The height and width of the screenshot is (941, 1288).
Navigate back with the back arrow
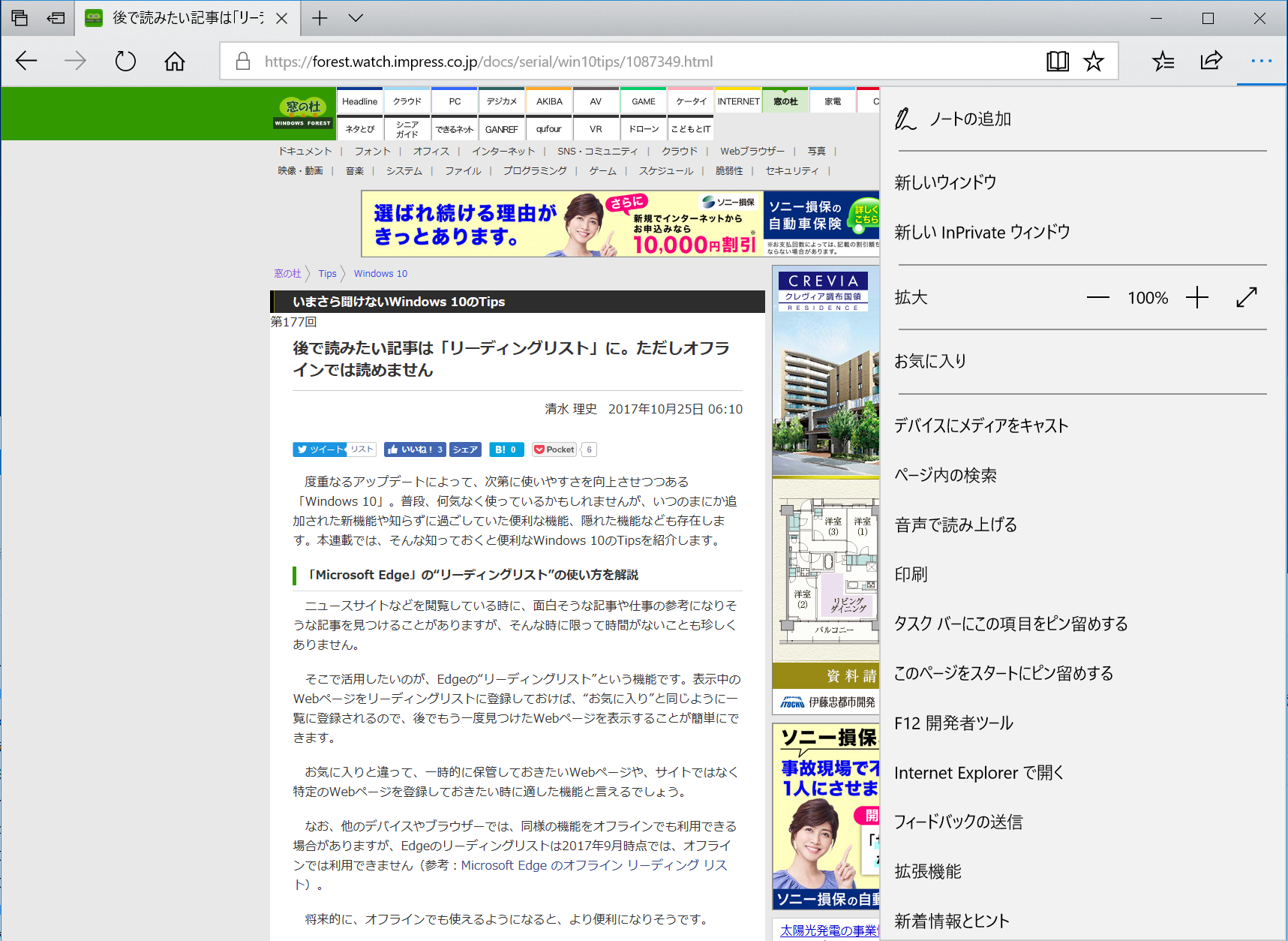26,61
